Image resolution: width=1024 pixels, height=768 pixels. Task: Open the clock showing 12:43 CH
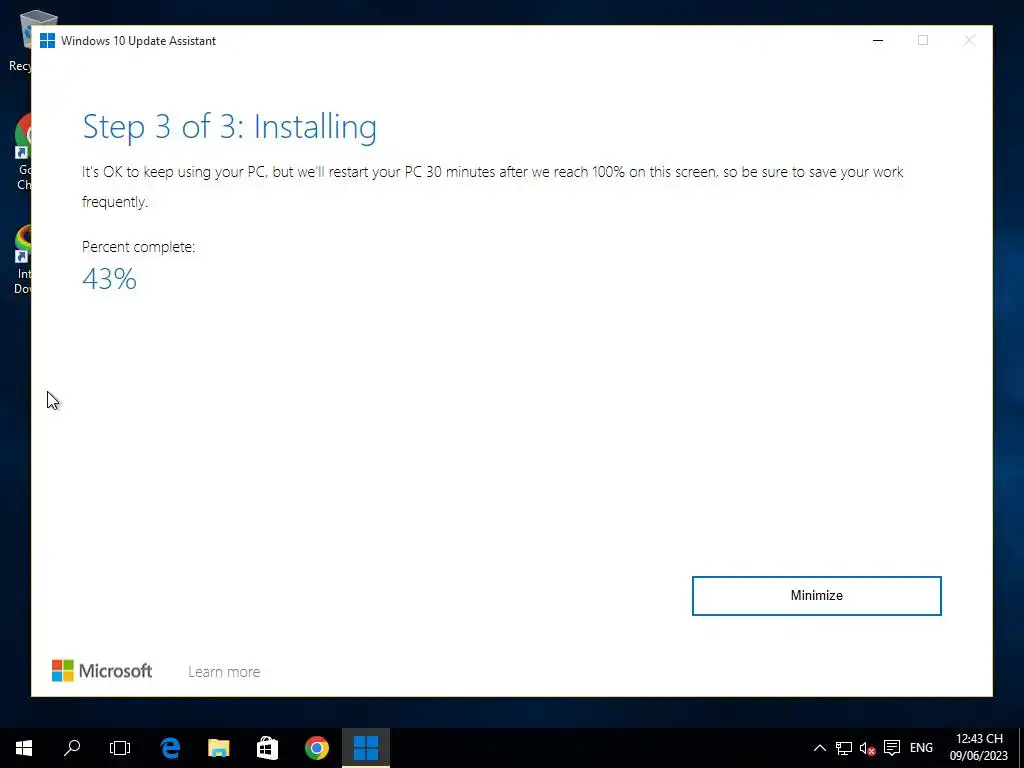click(x=979, y=747)
